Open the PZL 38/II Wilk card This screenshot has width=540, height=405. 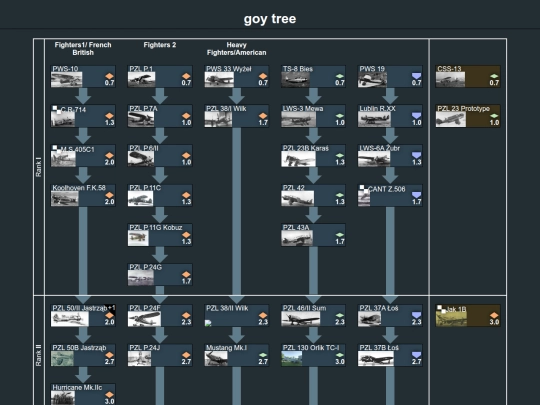coord(237,315)
